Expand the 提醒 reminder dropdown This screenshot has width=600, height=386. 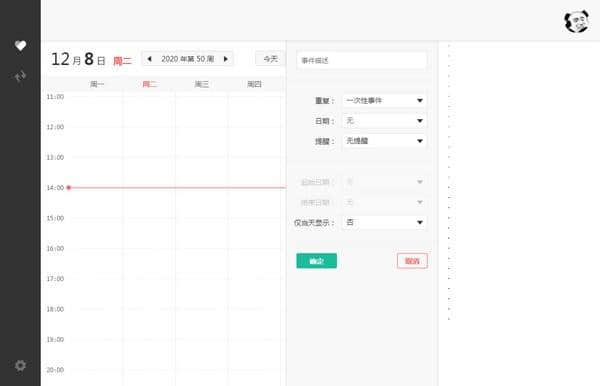[x=385, y=141]
